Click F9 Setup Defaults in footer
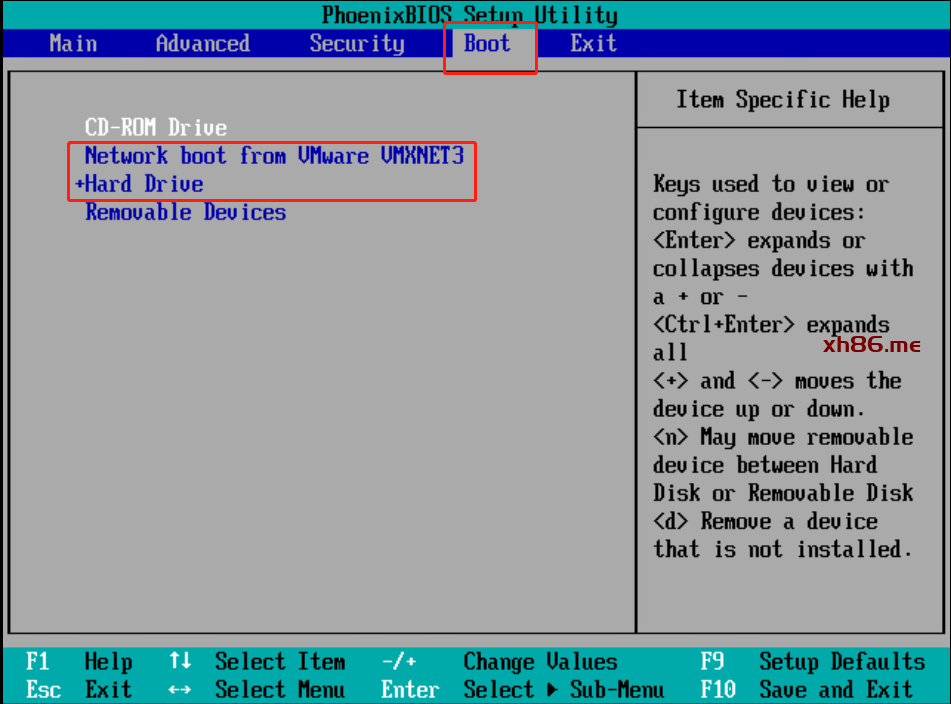This screenshot has height=704, width=951. point(812,662)
